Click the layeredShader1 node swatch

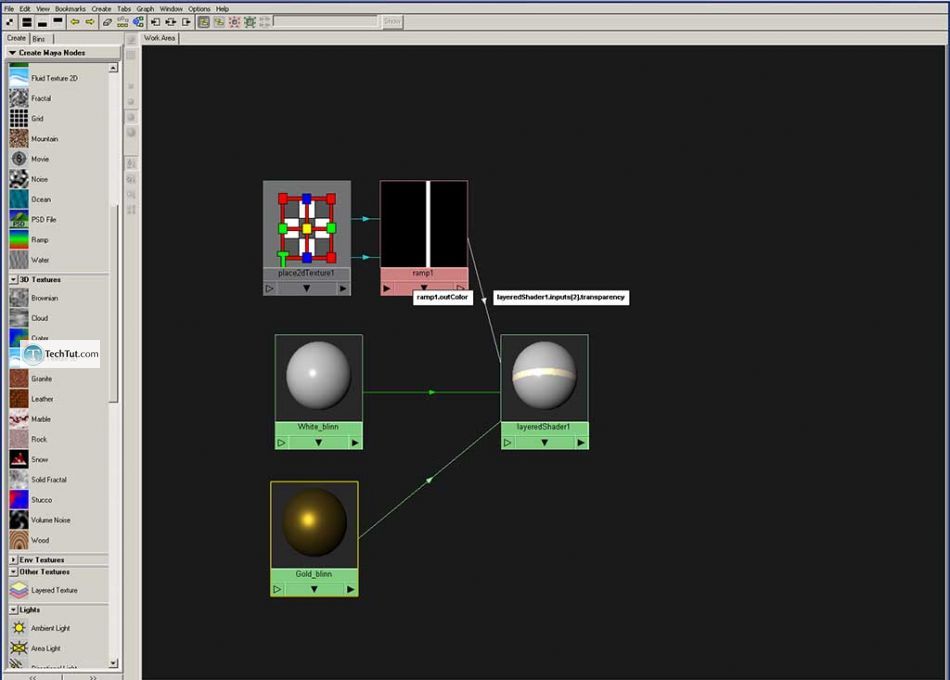coord(544,378)
